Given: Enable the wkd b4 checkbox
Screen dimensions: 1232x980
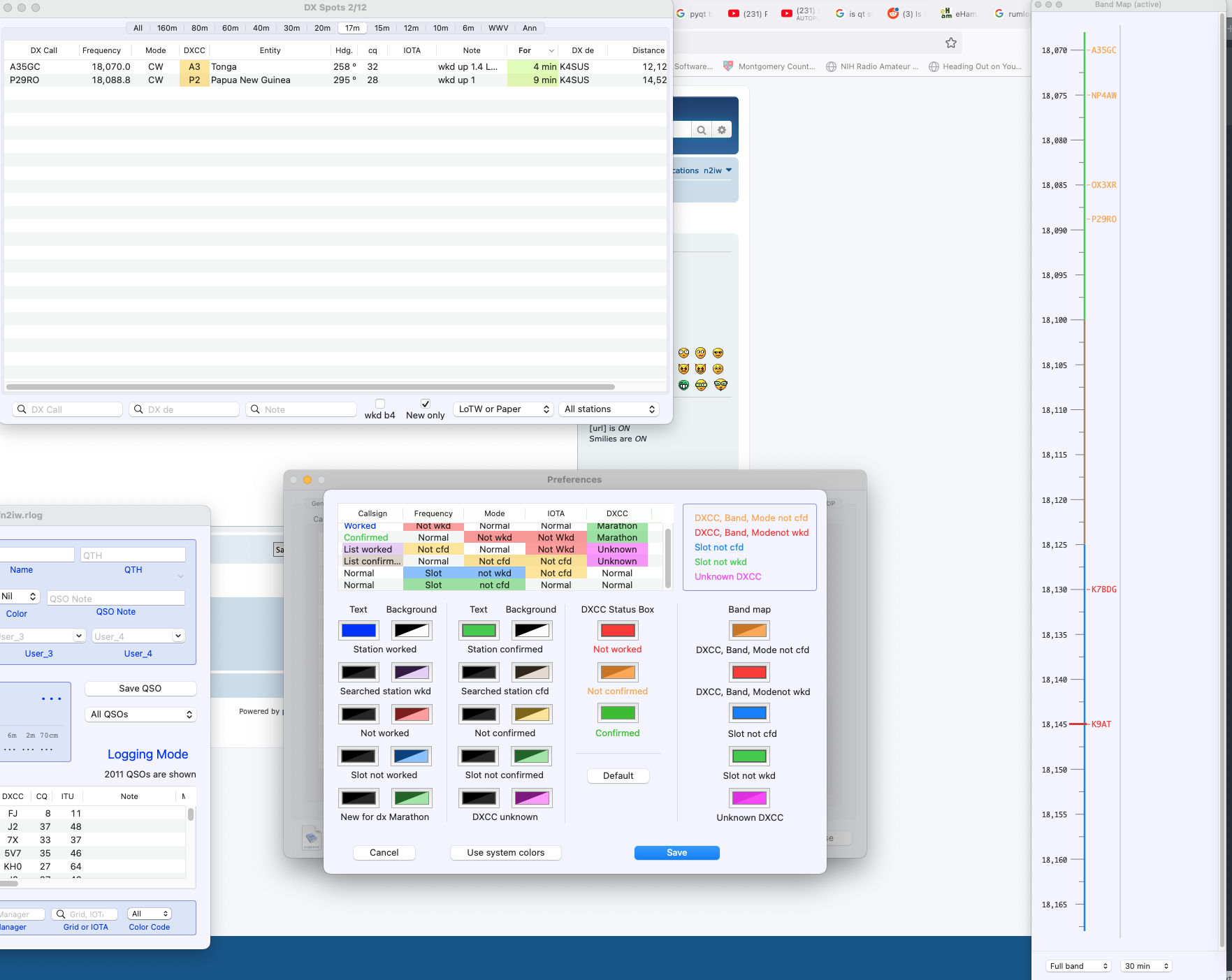Looking at the screenshot, I should tap(380, 404).
